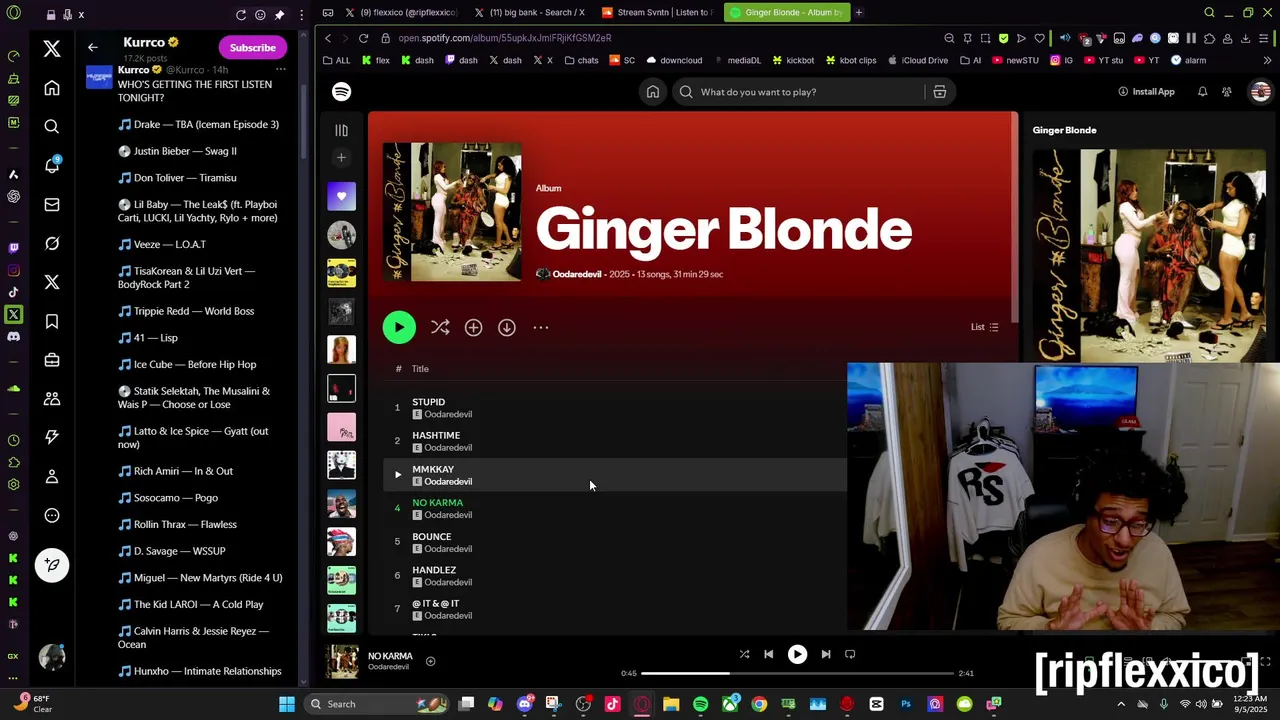Open now playing NO KARMA cover thumbnail
Image resolution: width=1280 pixels, height=720 pixels.
pyautogui.click(x=343, y=661)
